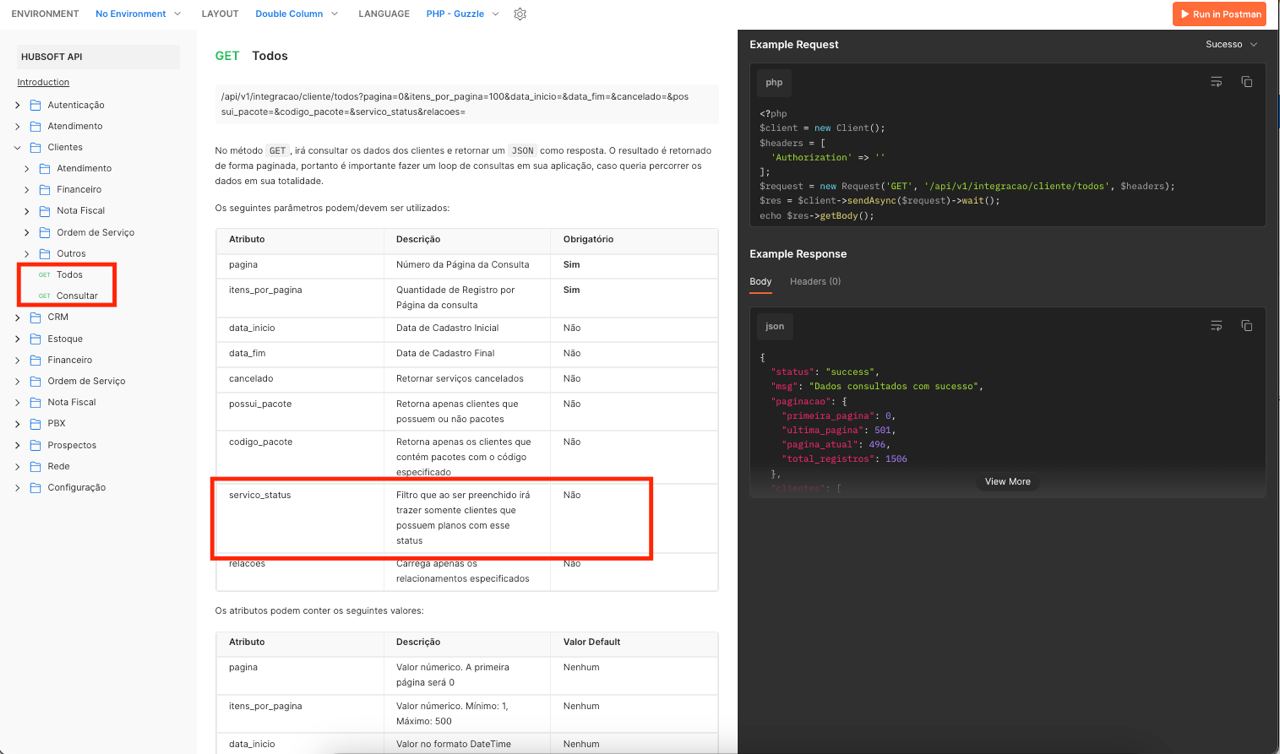Expand the Clientes Financeiro subfolder chevron
Screen dimensions: 1280x754
[27, 190]
